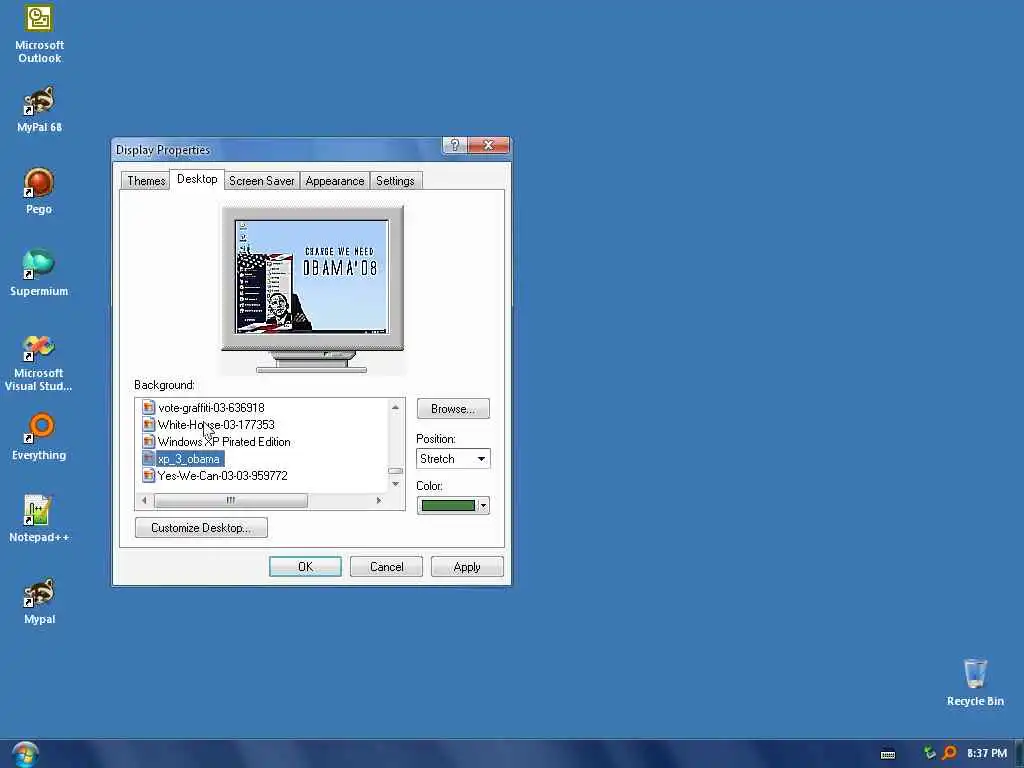Click the green arrow tray icon
Viewport: 1024px width, 768px height.
929,753
